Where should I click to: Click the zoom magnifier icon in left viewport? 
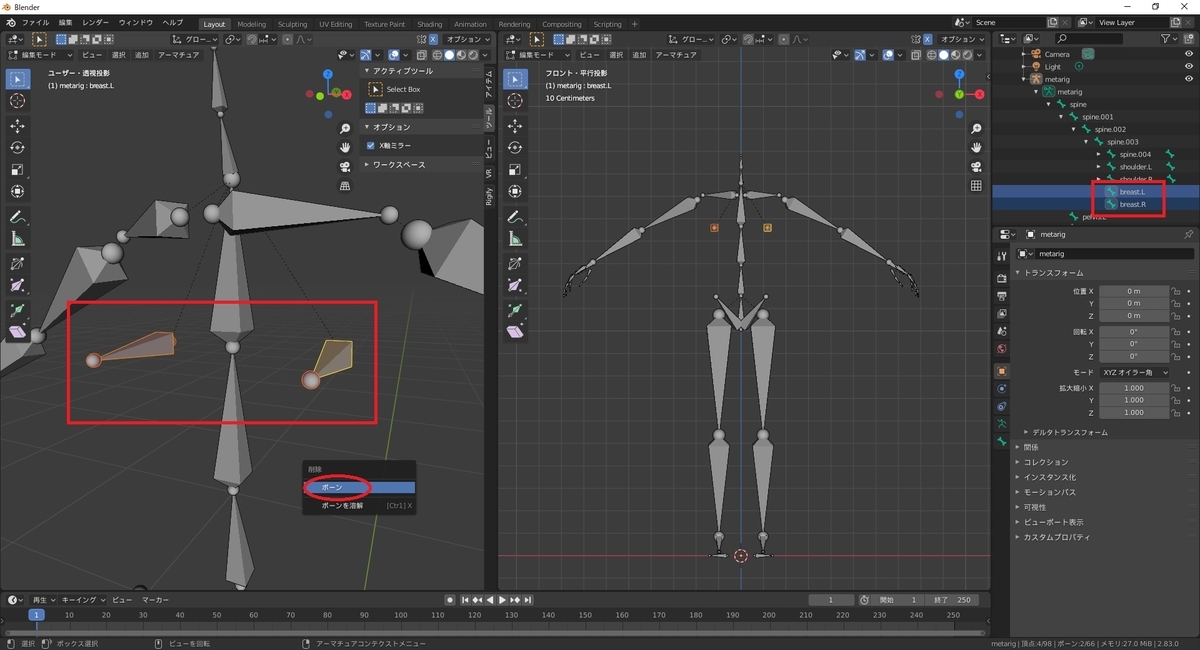(345, 129)
